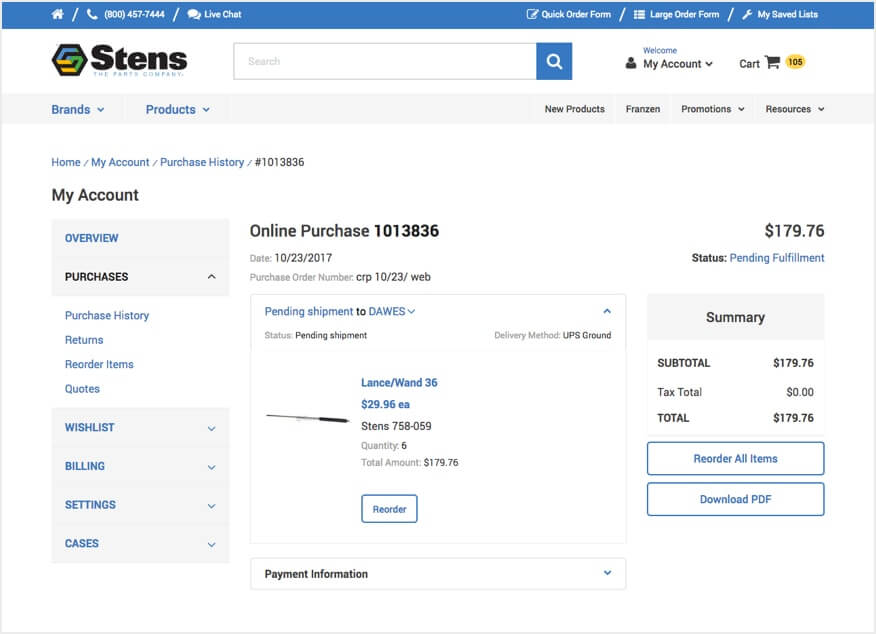This screenshot has height=634, width=876.
Task: Collapse the Purchases sidebar section
Action: pyautogui.click(x=211, y=277)
